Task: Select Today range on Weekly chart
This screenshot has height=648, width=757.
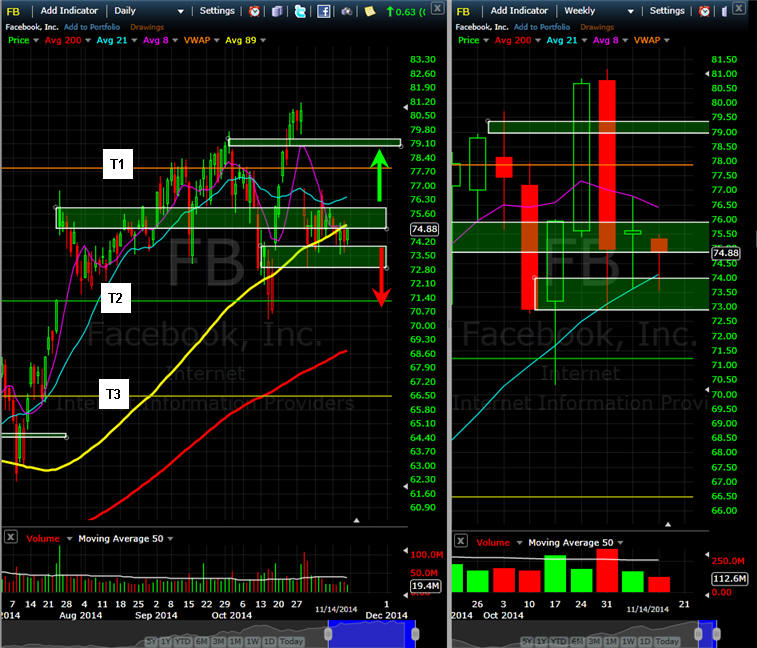Action: (667, 641)
